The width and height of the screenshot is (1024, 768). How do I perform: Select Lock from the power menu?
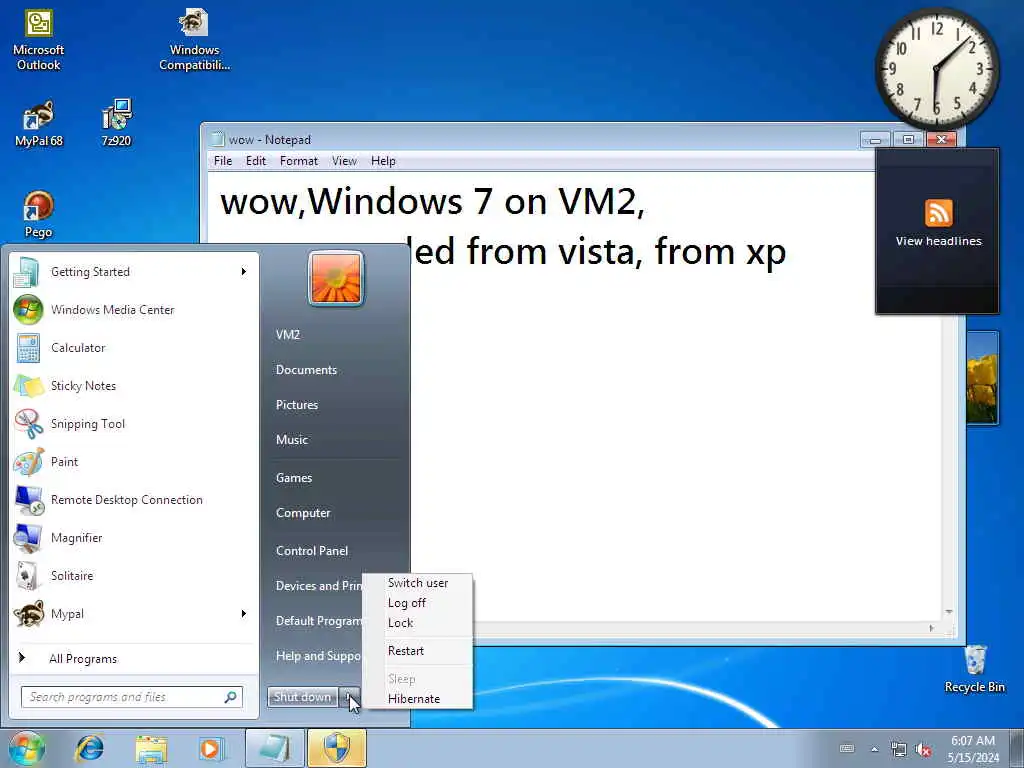tap(417, 622)
